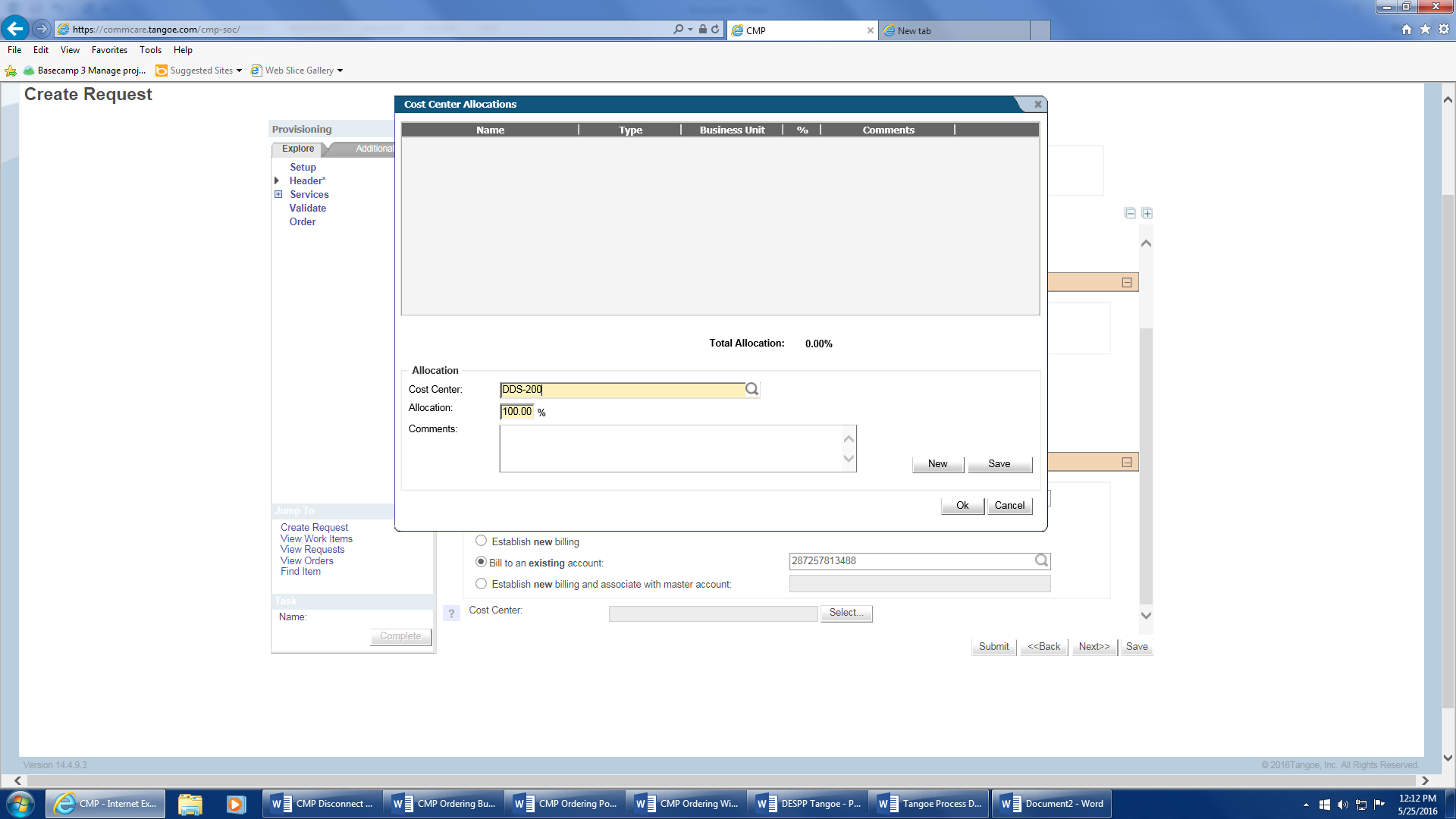
Task: Choose new billing with master account radio button
Action: [x=481, y=584]
